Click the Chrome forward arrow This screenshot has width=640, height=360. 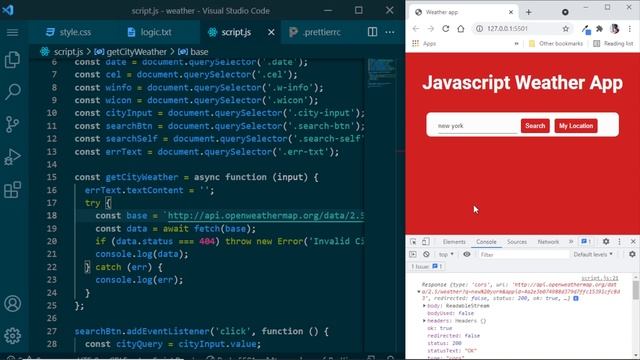[431, 29]
